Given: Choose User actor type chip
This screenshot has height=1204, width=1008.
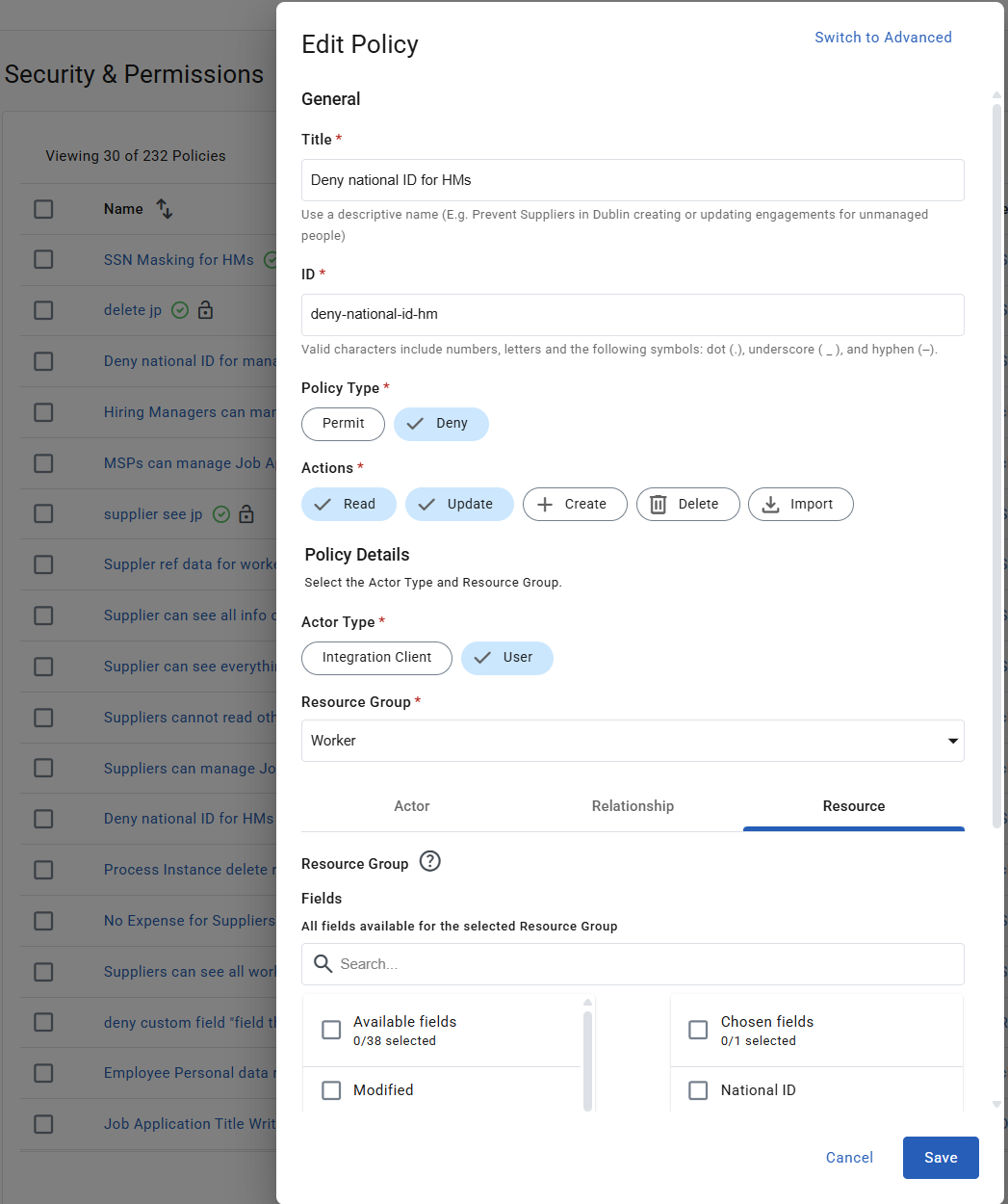Looking at the screenshot, I should click(x=507, y=658).
